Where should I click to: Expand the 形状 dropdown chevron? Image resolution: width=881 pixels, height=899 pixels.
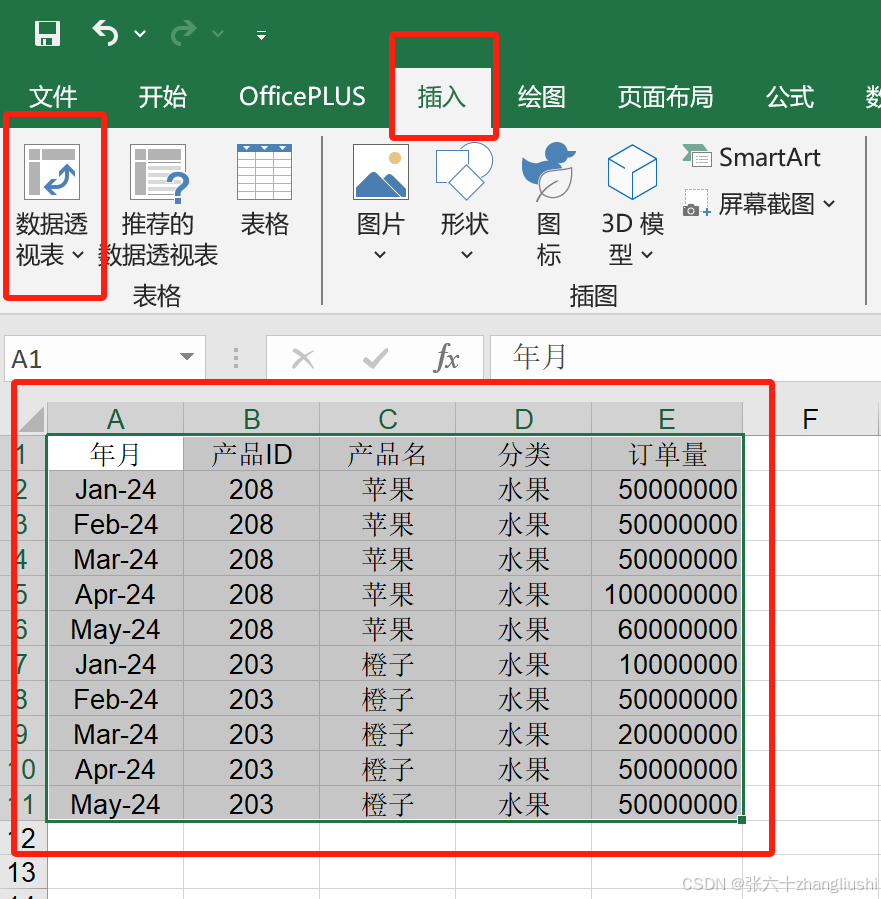[x=467, y=255]
